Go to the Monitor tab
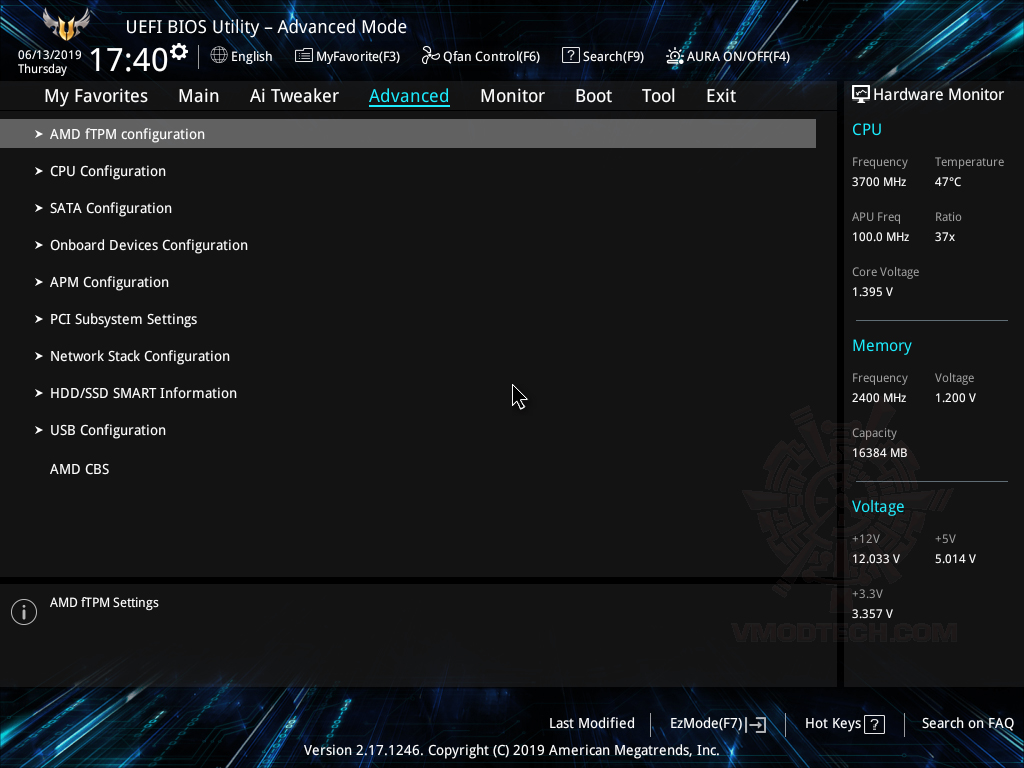 (x=512, y=96)
